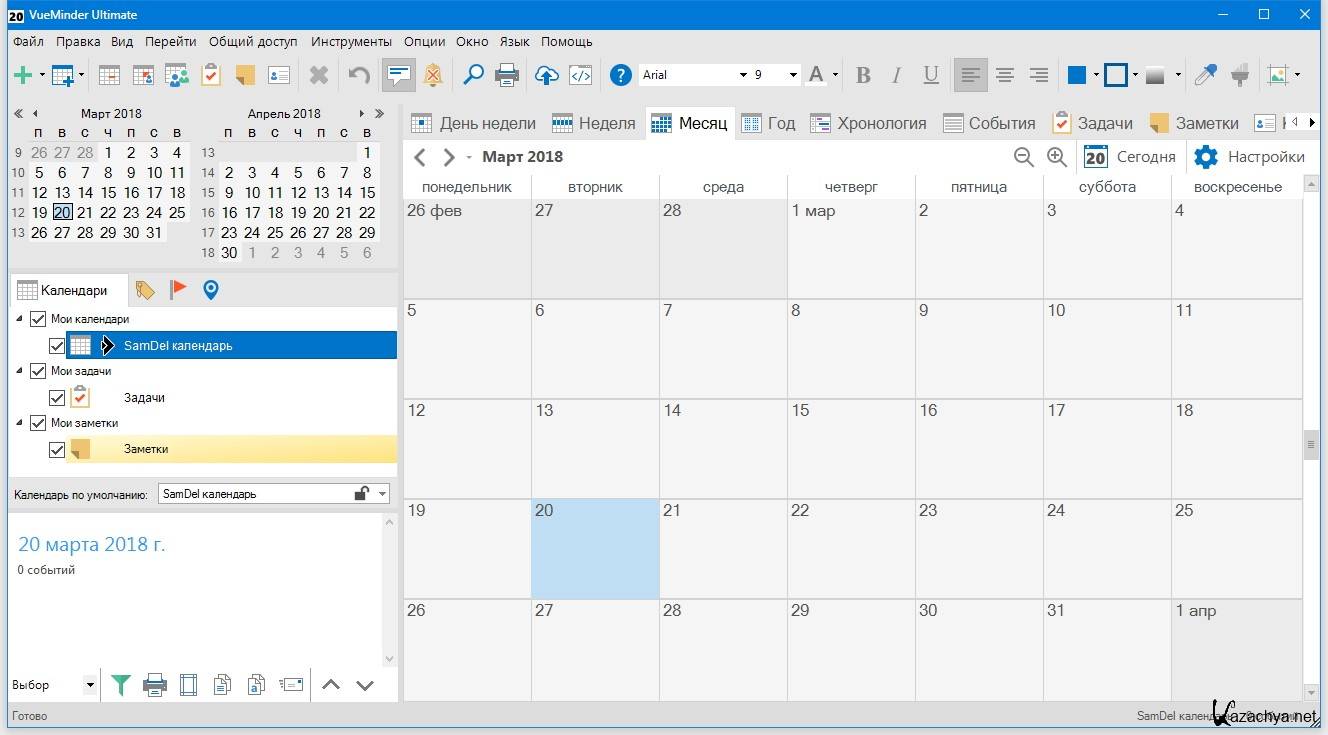Open the orange flag panel icon
This screenshot has height=735, width=1328.
(178, 290)
